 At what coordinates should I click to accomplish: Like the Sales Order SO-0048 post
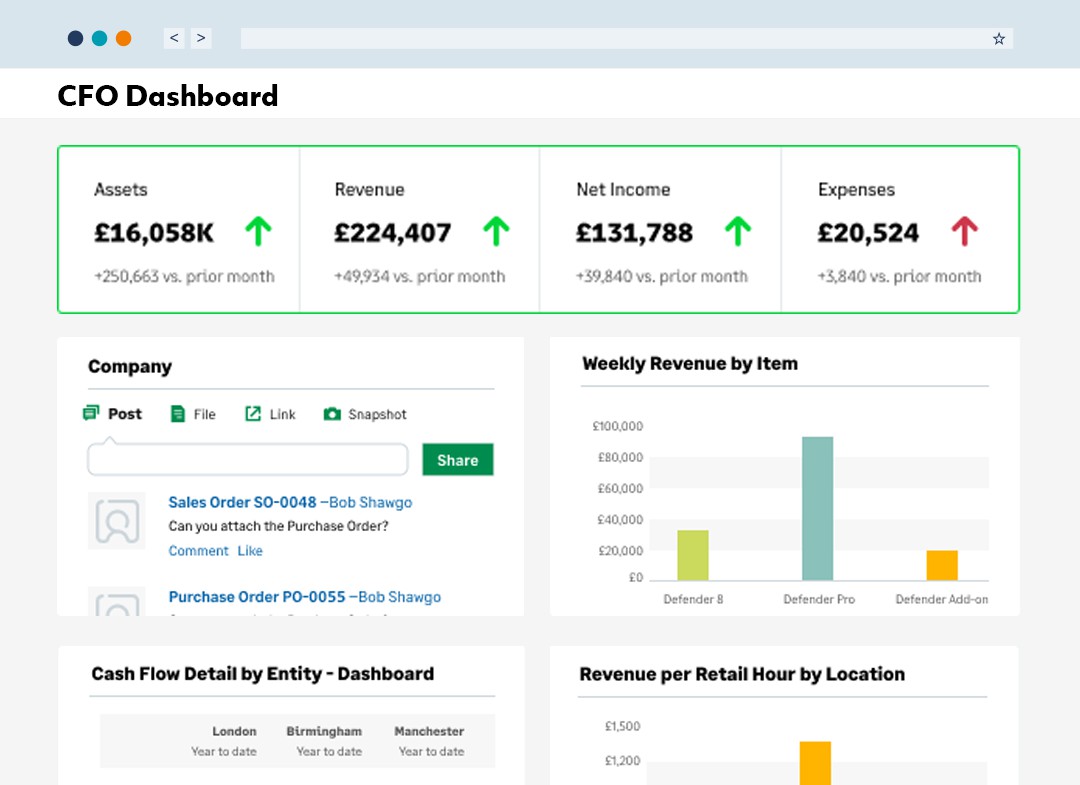pos(250,550)
